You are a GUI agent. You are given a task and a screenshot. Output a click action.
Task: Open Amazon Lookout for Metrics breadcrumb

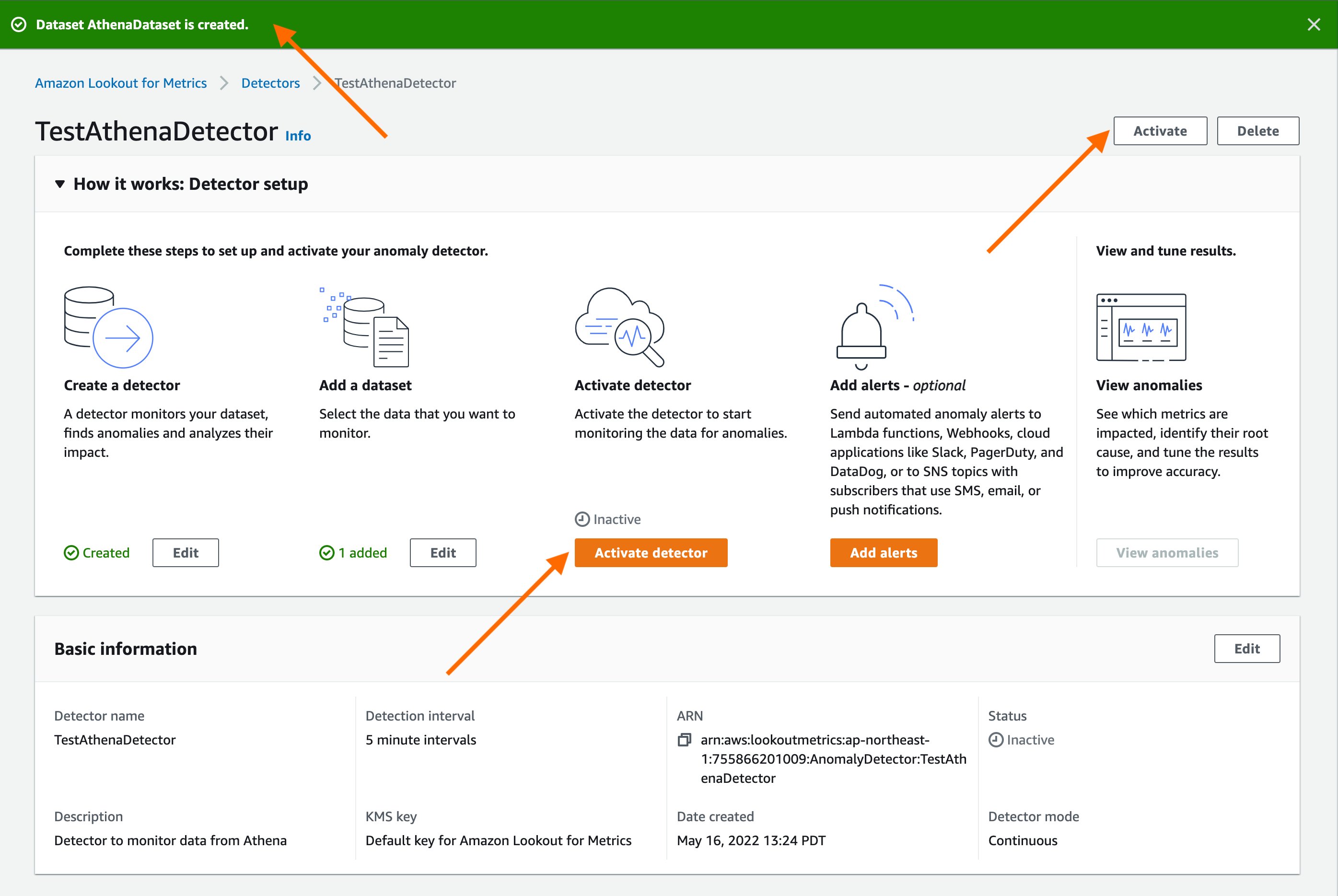pos(120,83)
